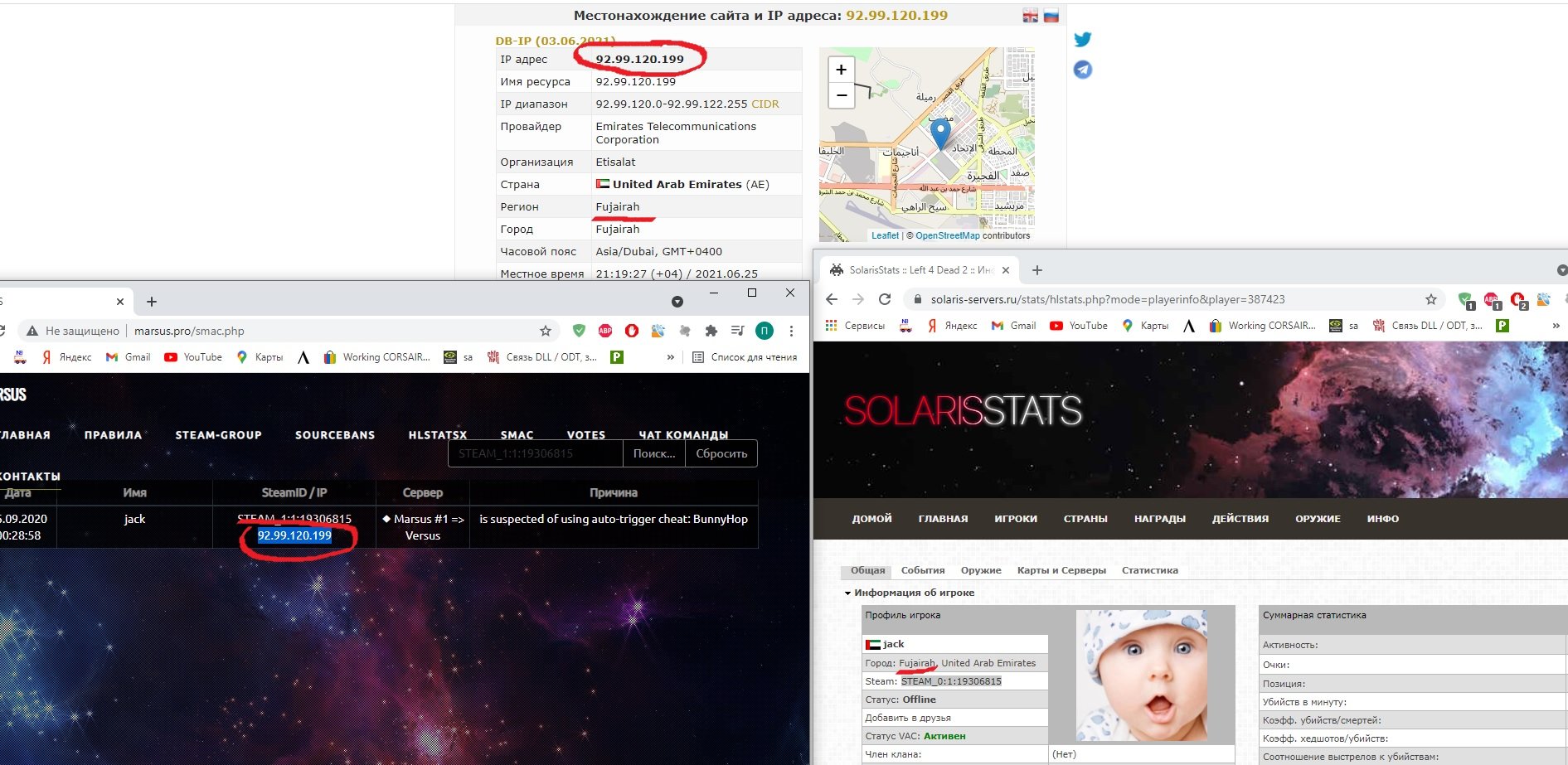1568x765 pixels.
Task: Share the IP page on Twitter
Action: point(1082,40)
